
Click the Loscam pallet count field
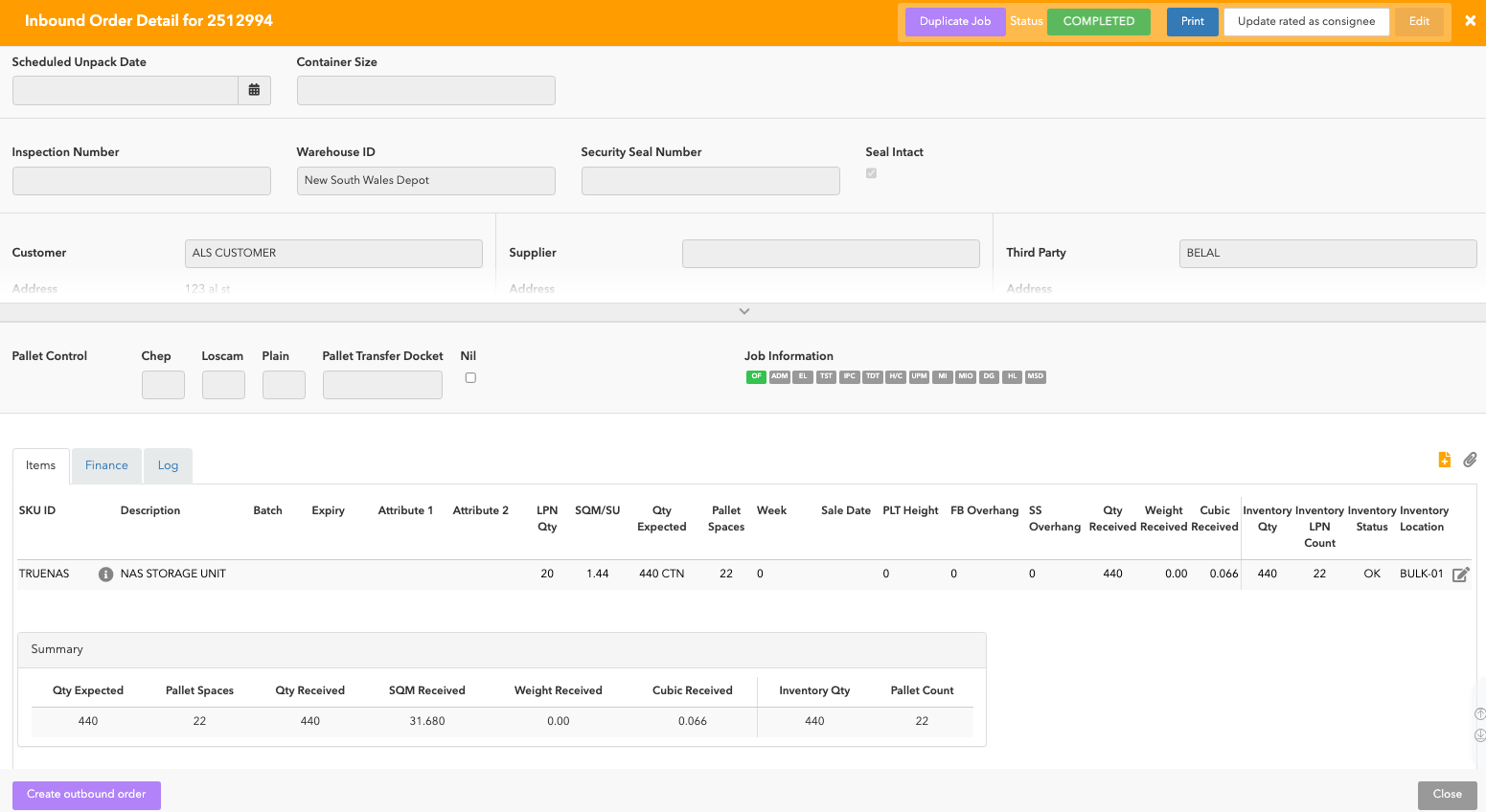(223, 385)
